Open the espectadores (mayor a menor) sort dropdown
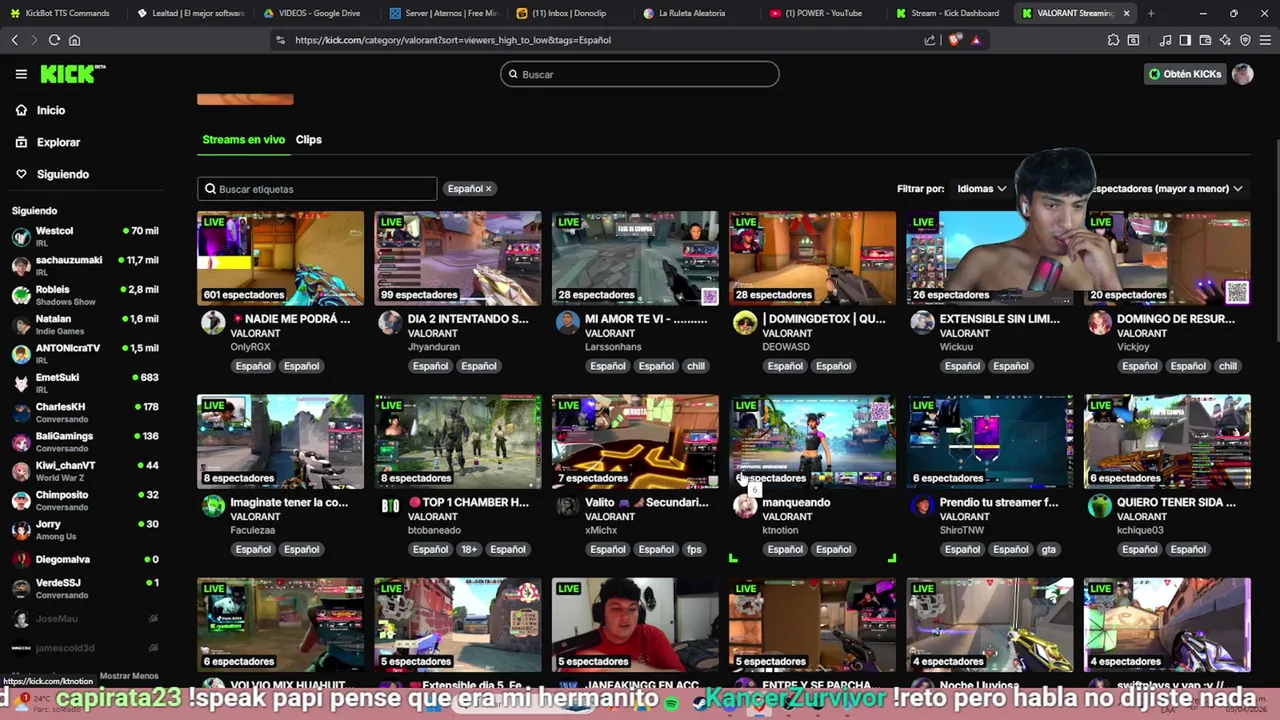 tap(1167, 189)
